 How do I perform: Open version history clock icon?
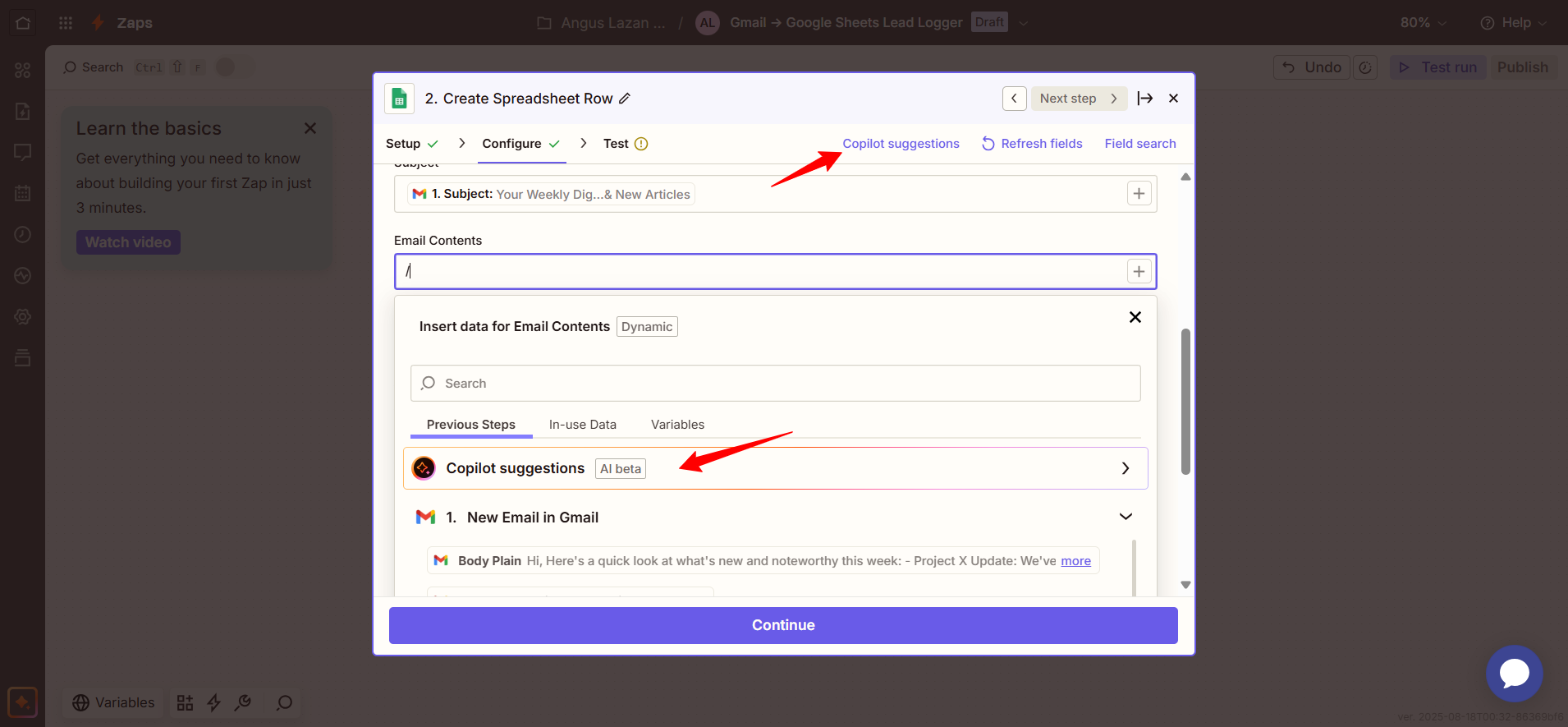click(1365, 67)
